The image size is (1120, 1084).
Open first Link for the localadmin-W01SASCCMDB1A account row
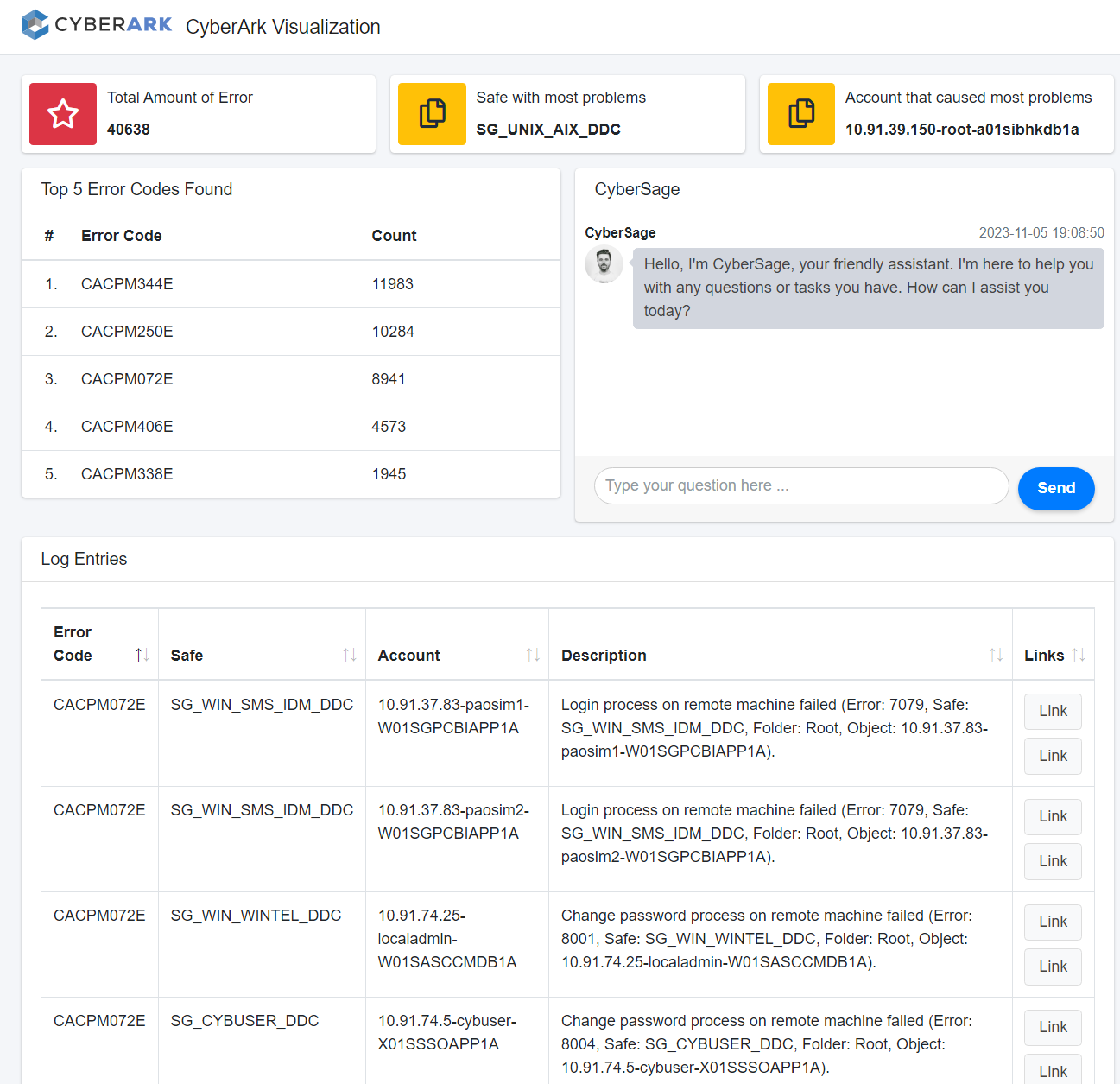click(1053, 922)
